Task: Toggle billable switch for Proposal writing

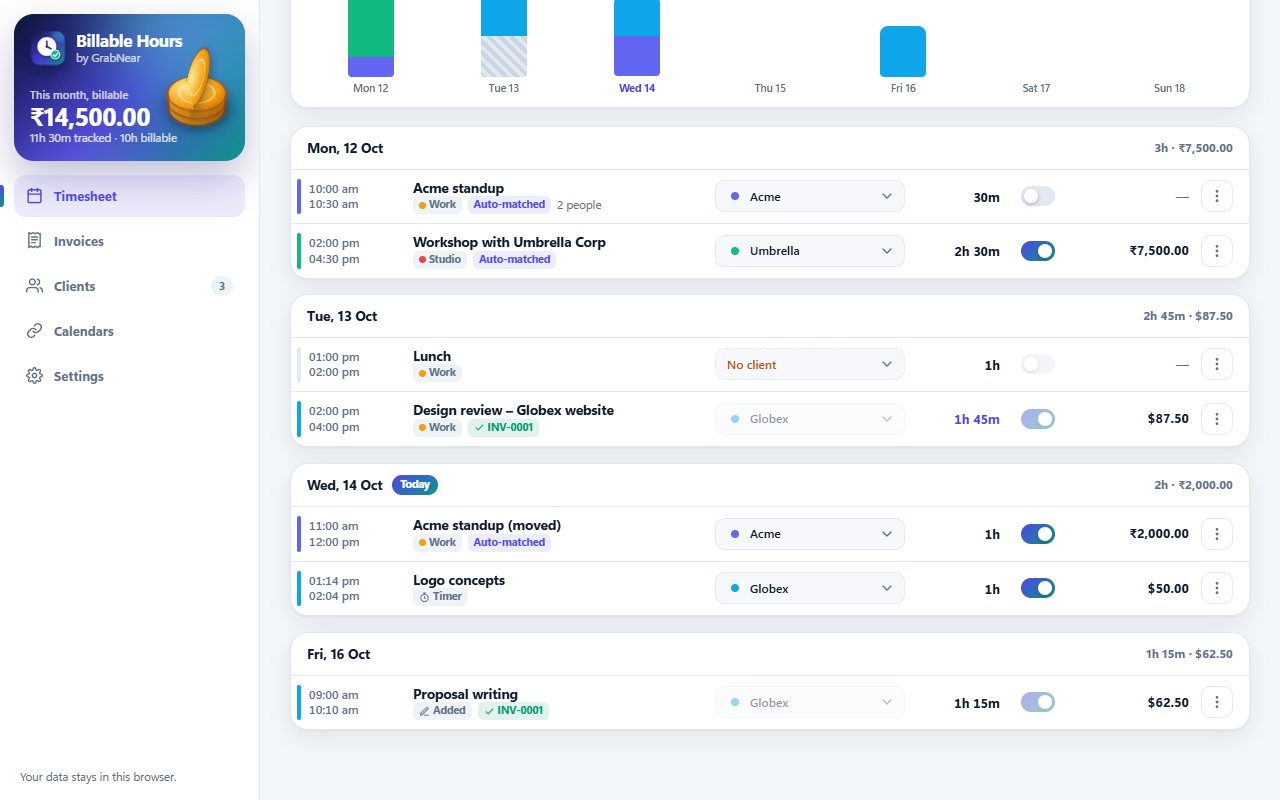Action: coord(1038,703)
